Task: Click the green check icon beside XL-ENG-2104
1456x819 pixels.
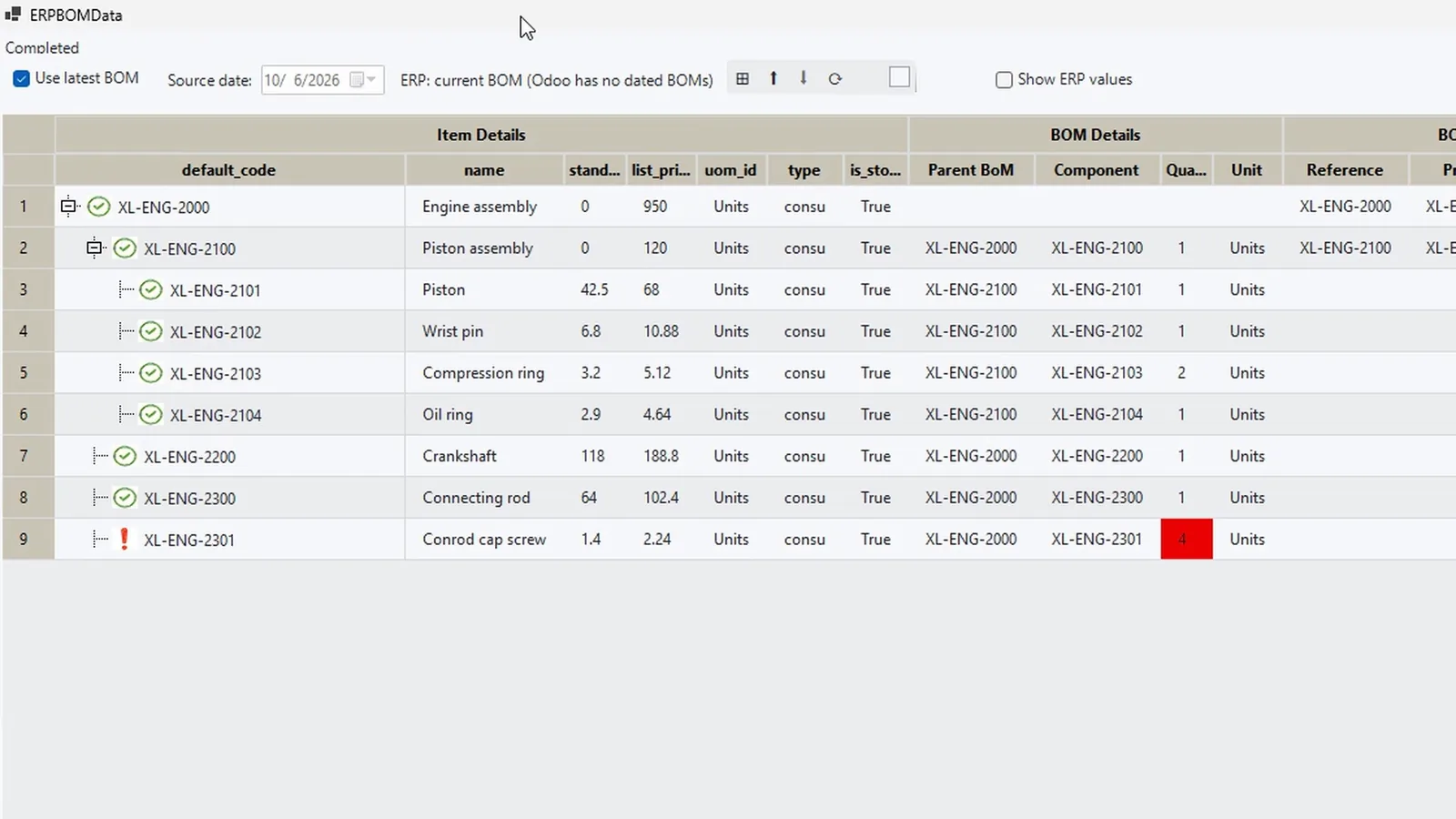Action: pos(151,415)
